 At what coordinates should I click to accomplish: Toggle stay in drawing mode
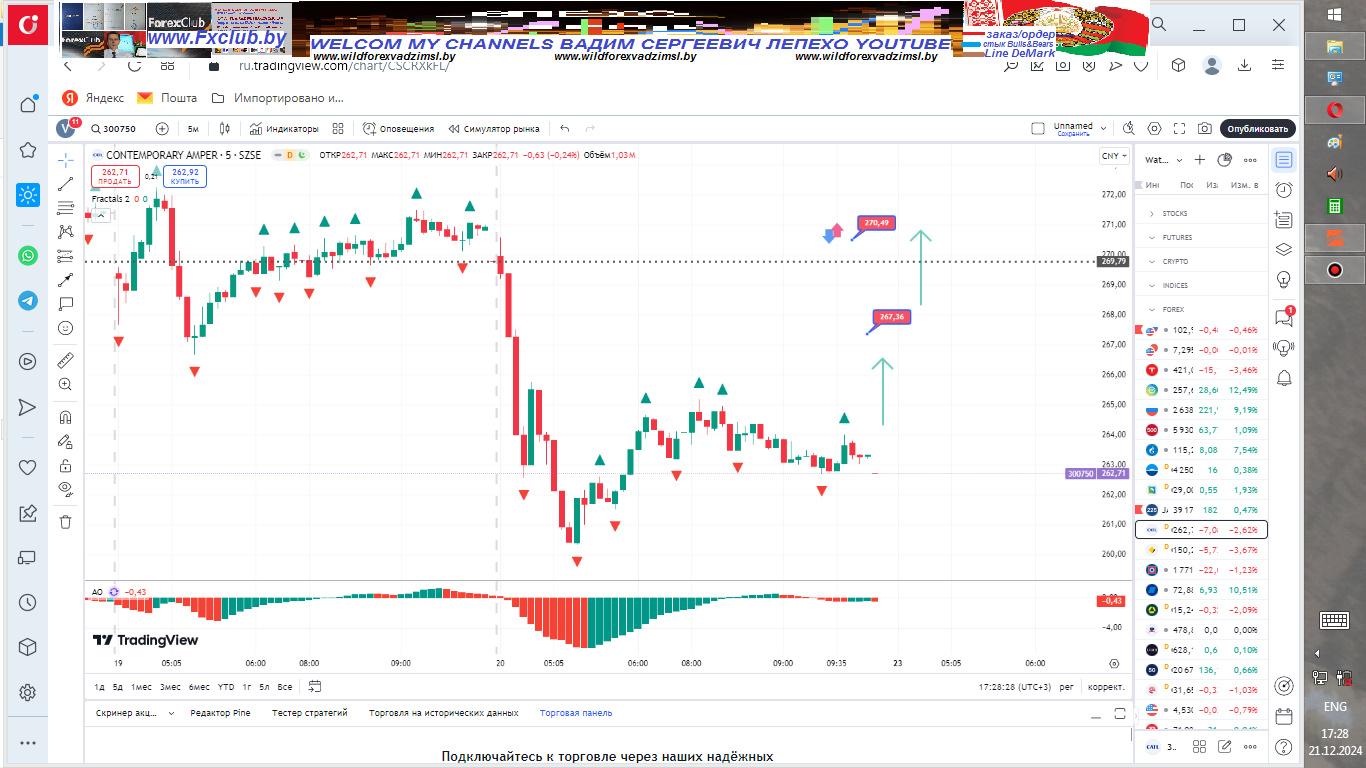(65, 441)
